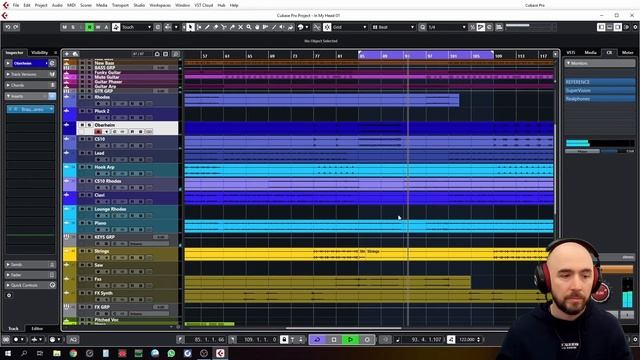Image resolution: width=640 pixels, height=360 pixels.
Task: Click the AQ auto quantize button
Action: 73,340
